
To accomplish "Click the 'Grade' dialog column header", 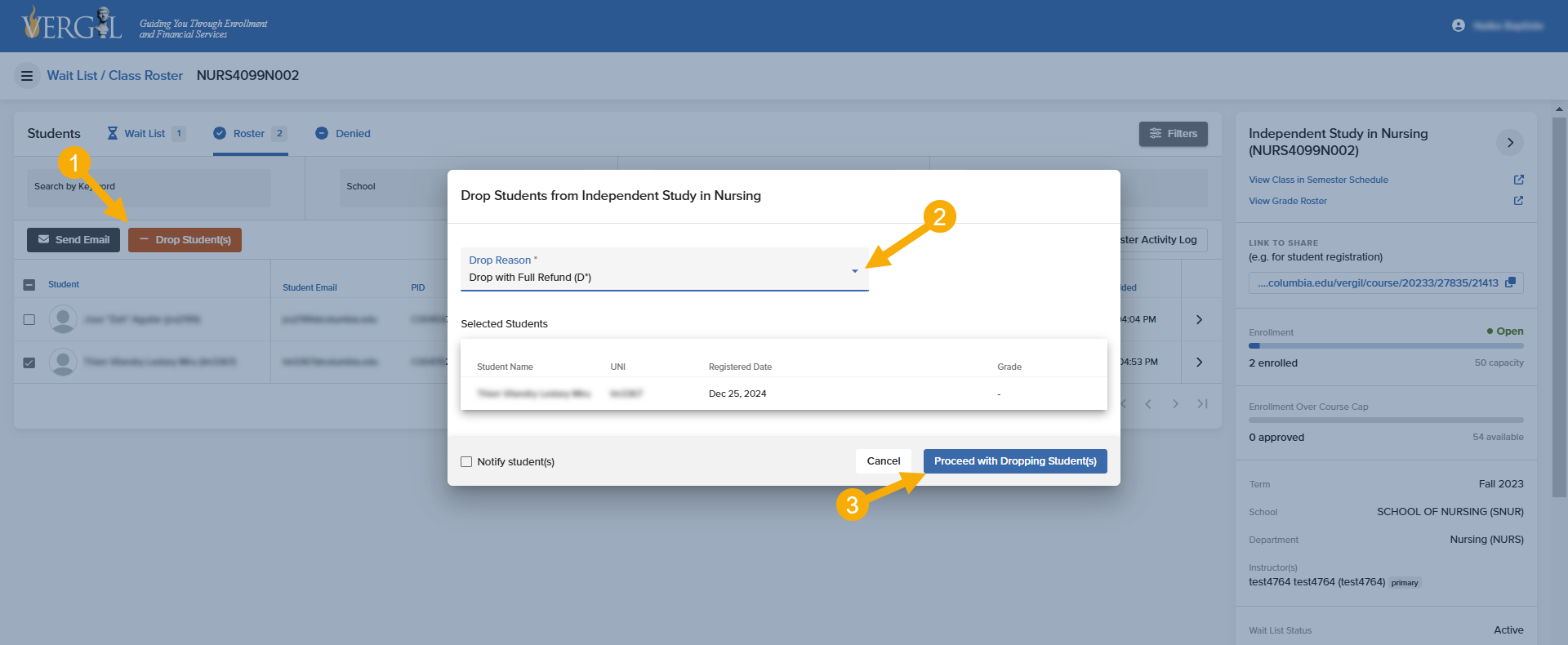I will [1009, 367].
